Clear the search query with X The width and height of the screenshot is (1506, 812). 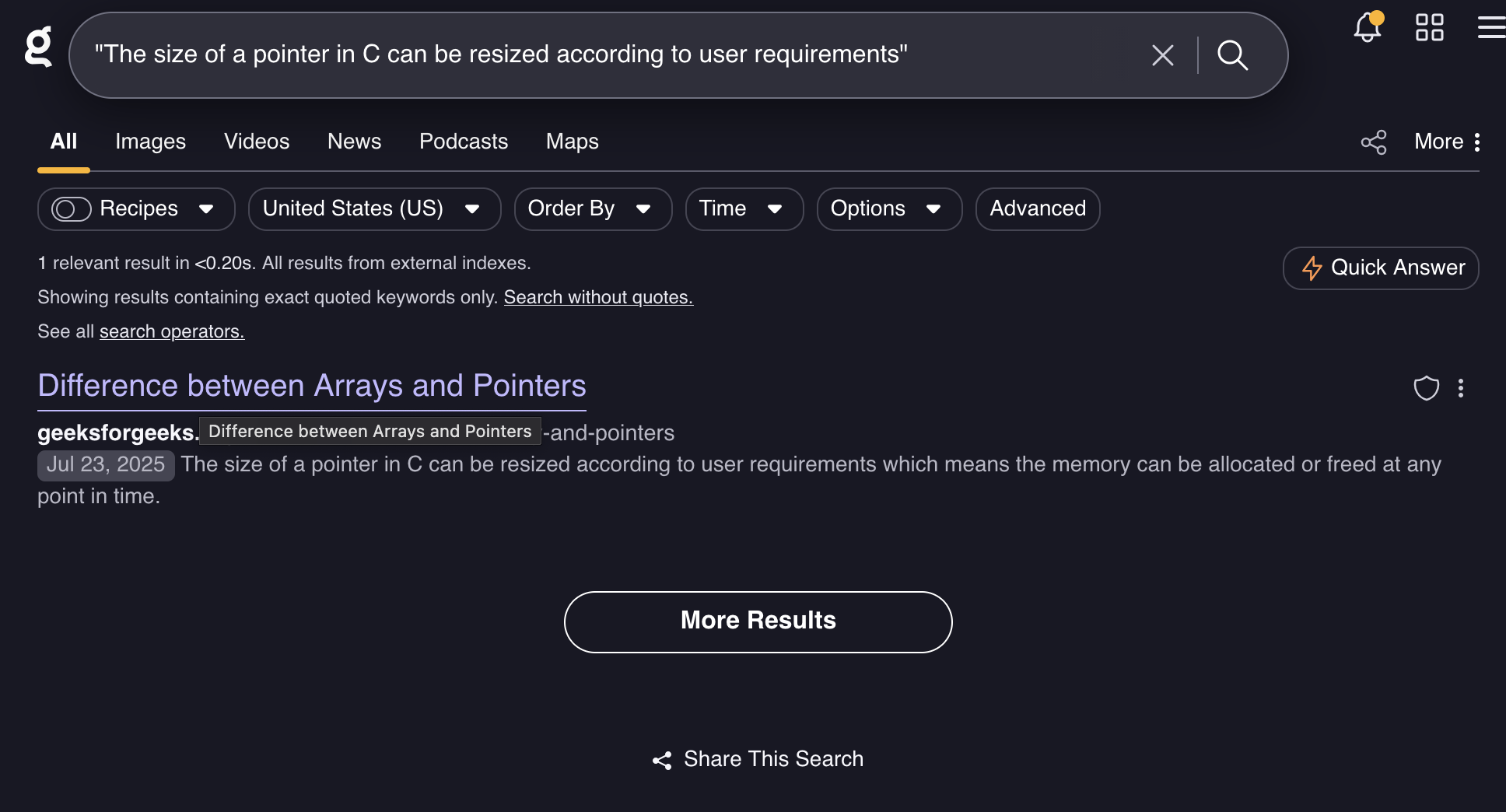(1162, 55)
